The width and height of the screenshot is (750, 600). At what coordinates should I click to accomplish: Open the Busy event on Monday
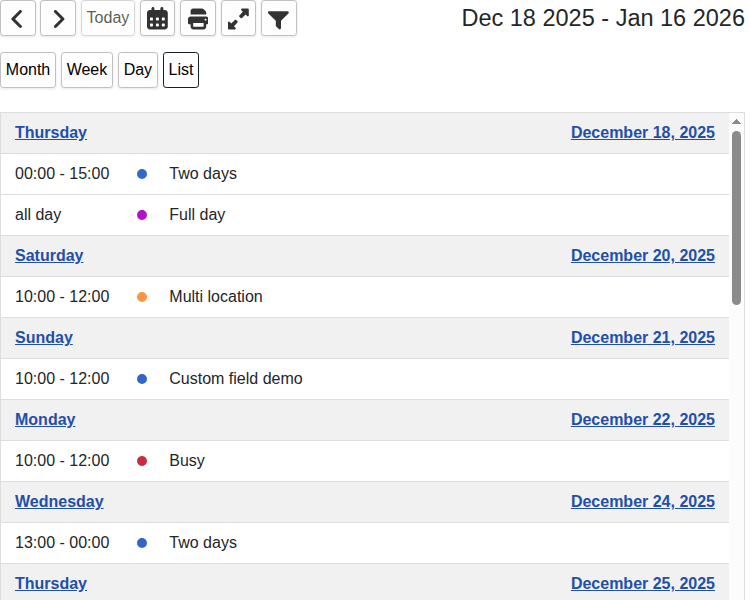[x=187, y=461]
